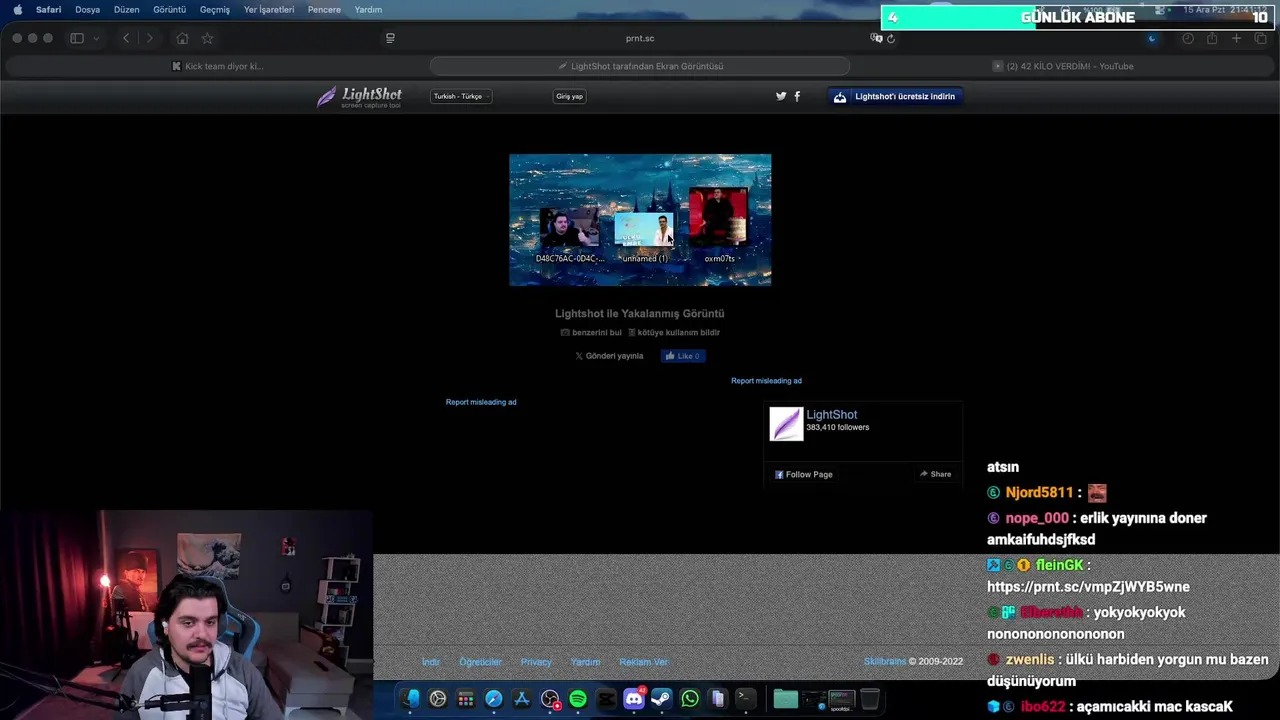Click Report misleading ad link below the tweet button

pyautogui.click(x=481, y=402)
